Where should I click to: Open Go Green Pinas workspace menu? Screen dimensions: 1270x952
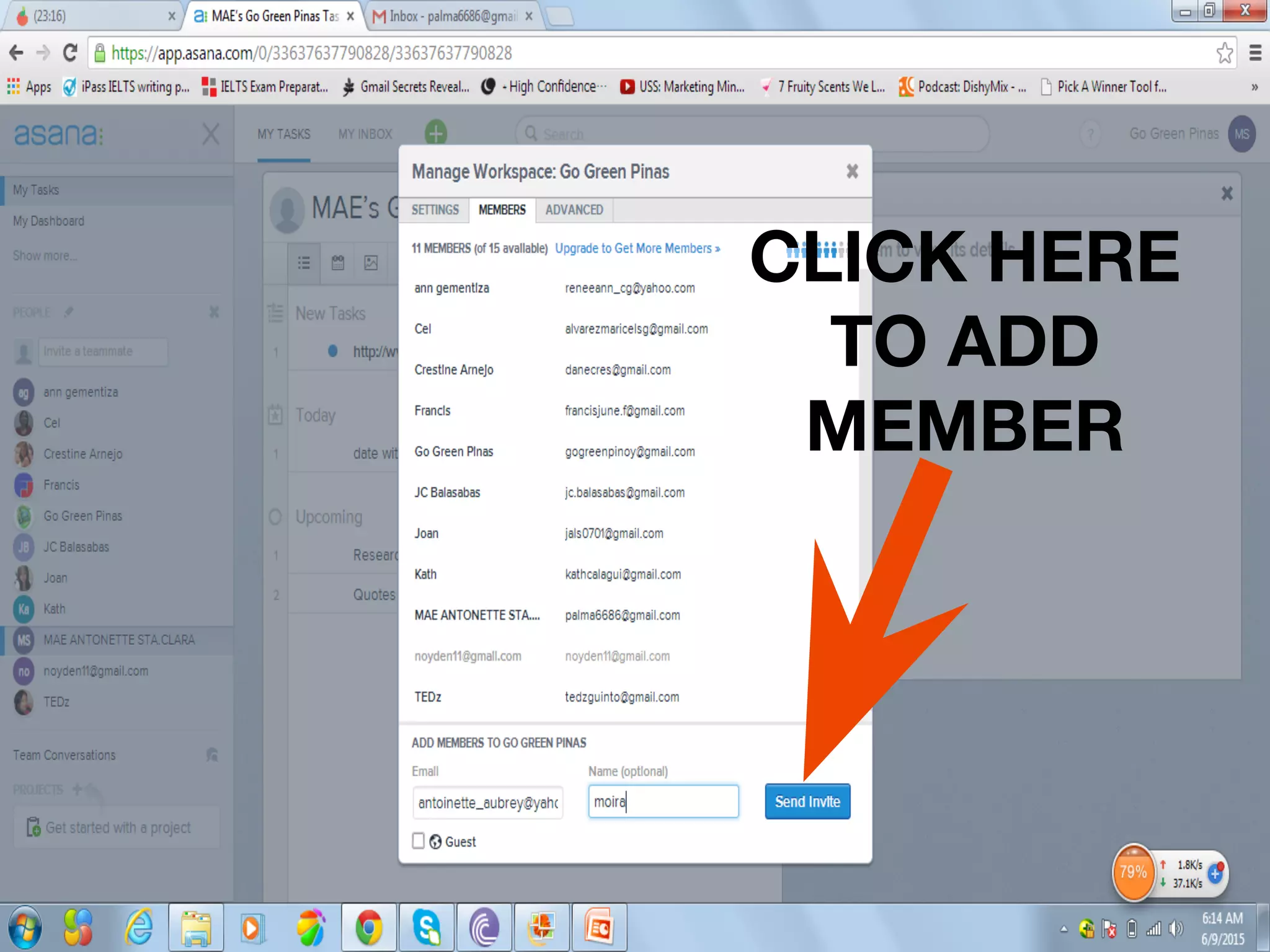pos(1173,133)
